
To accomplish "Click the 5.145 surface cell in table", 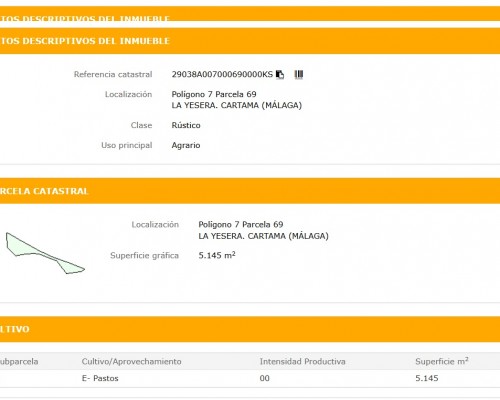I will pyautogui.click(x=427, y=378).
